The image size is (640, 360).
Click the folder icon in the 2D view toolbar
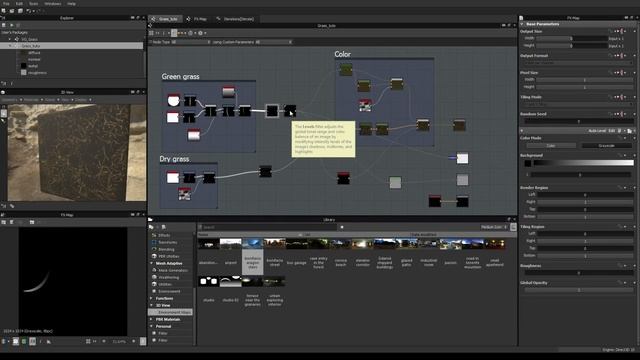(x=32, y=222)
